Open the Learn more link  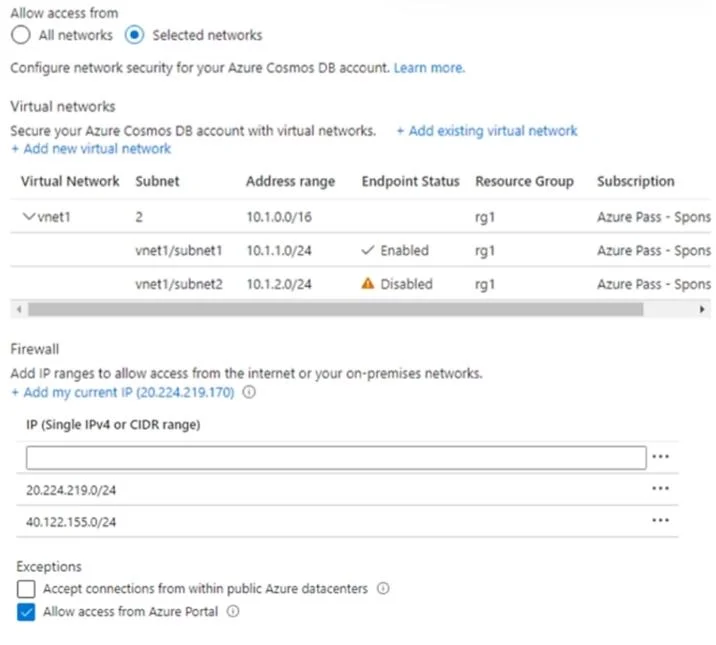click(x=429, y=68)
